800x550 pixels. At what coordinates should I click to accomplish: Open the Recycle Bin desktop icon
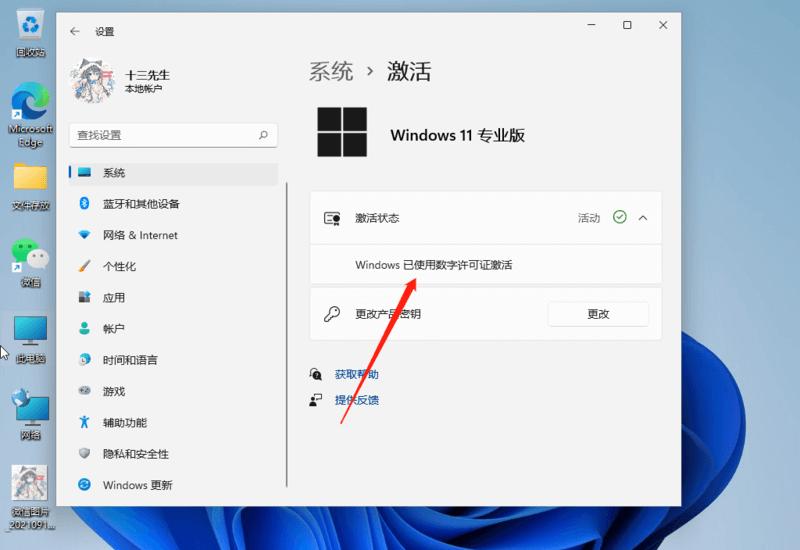[31, 34]
